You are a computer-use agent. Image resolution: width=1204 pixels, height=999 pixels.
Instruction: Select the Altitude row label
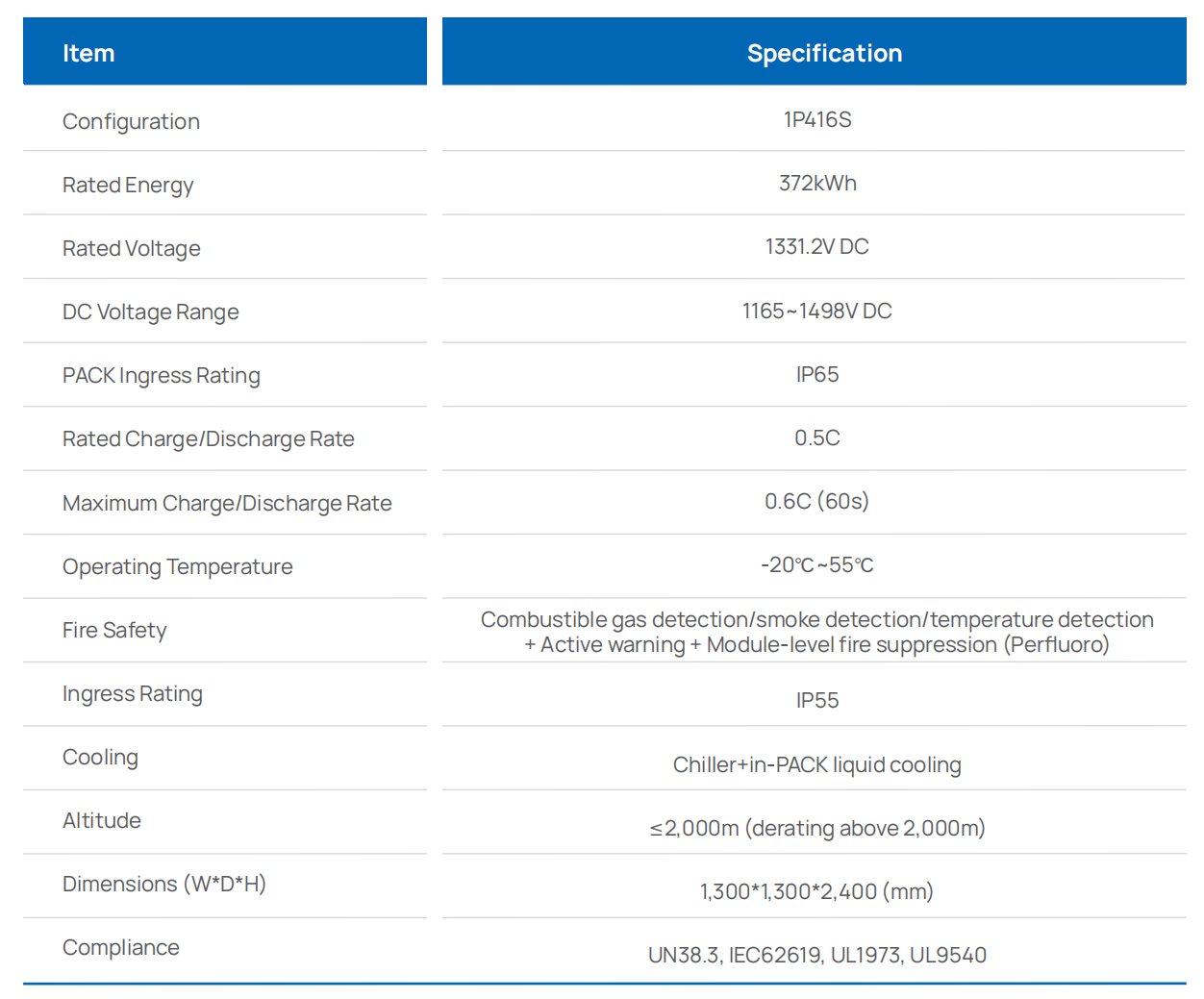(x=102, y=821)
